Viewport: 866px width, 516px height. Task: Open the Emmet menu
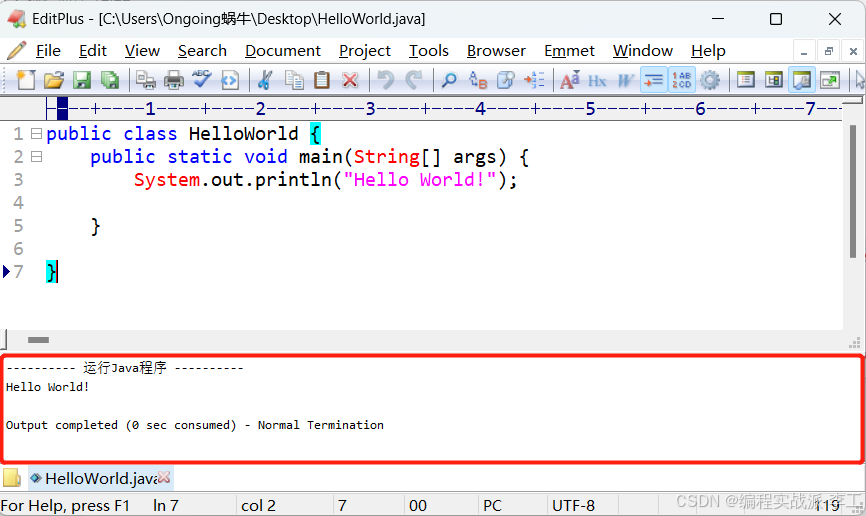(x=569, y=51)
